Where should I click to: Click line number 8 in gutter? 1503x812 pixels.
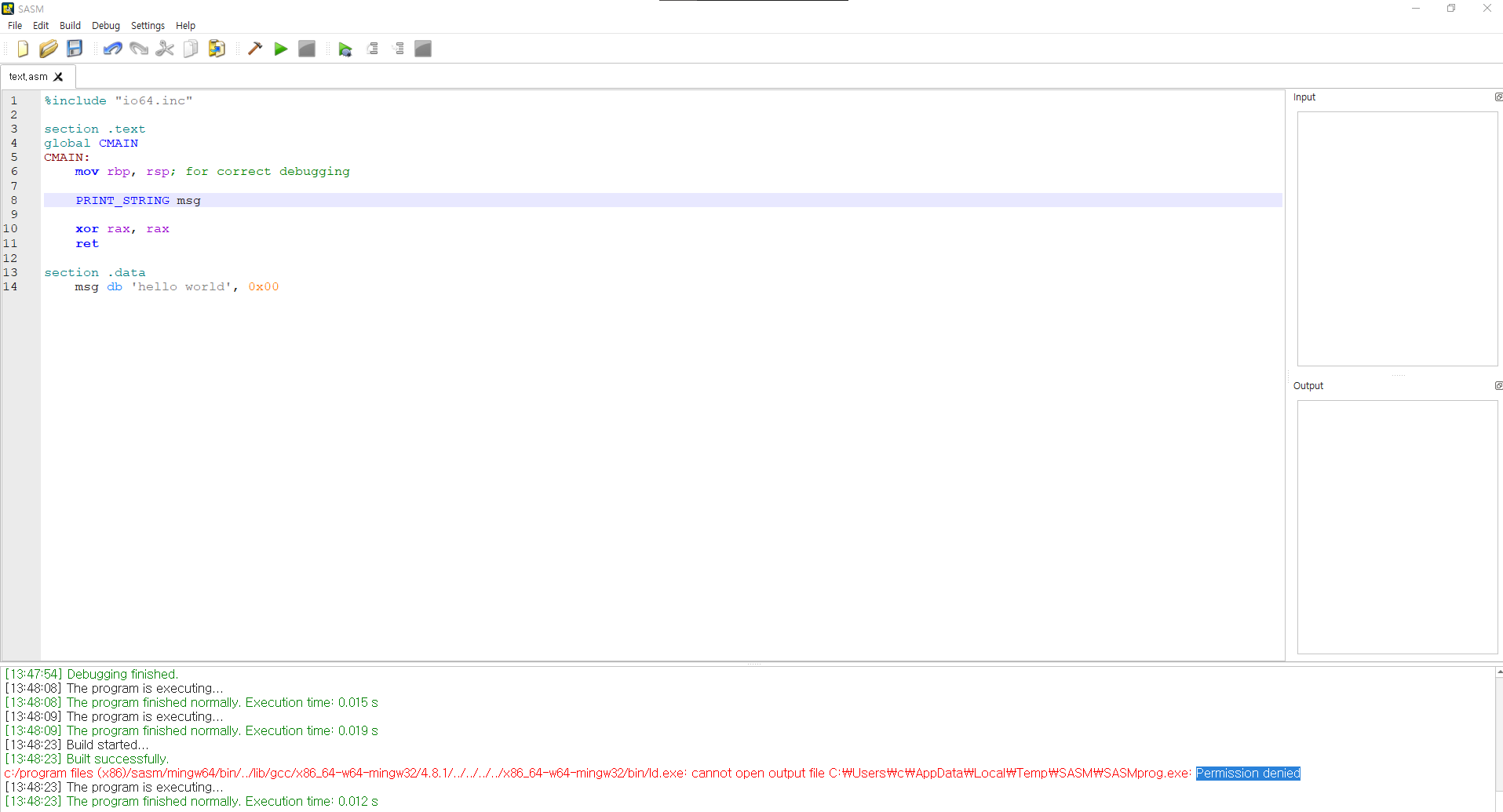14,201
